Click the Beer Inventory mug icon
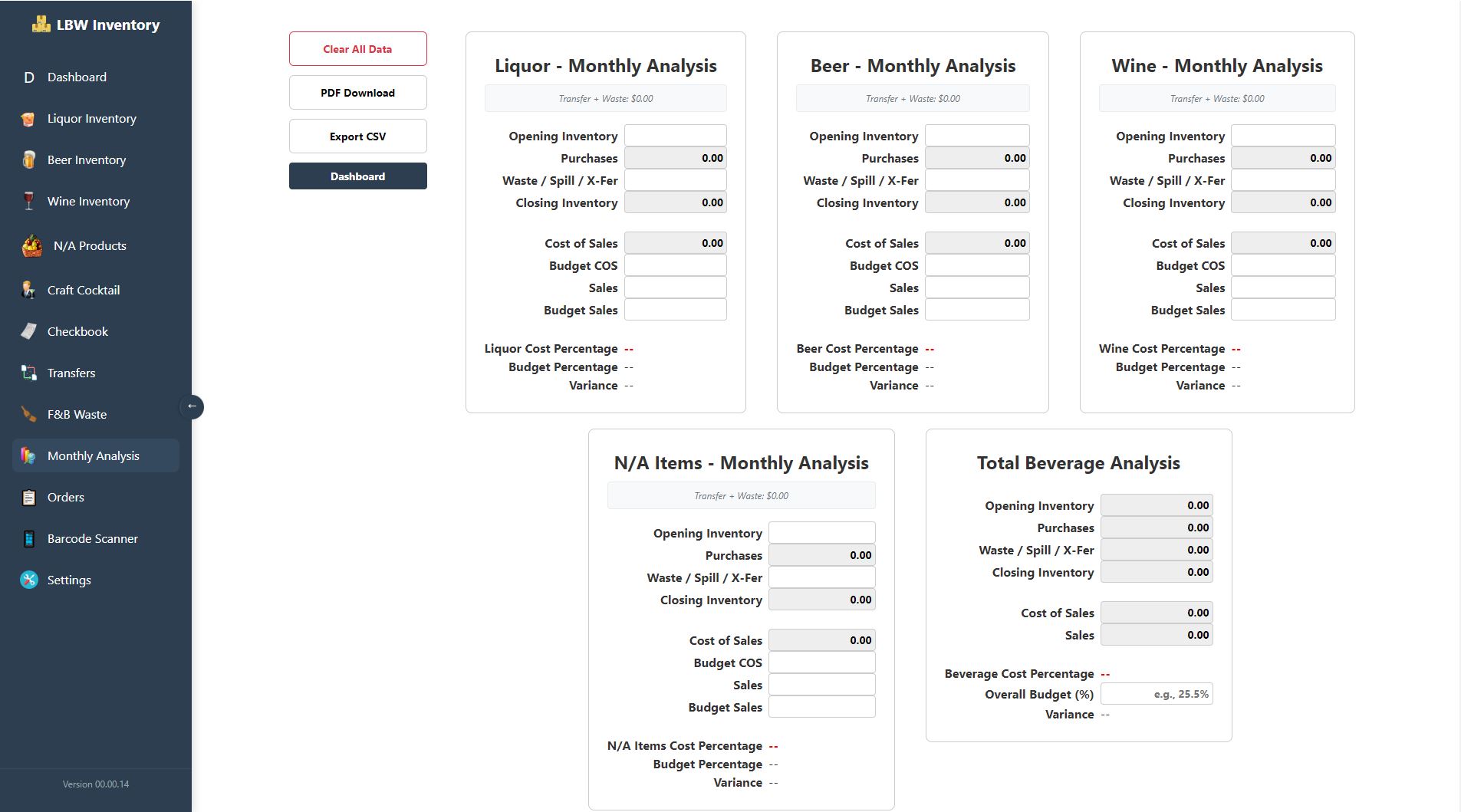This screenshot has height=812, width=1461. coord(28,160)
